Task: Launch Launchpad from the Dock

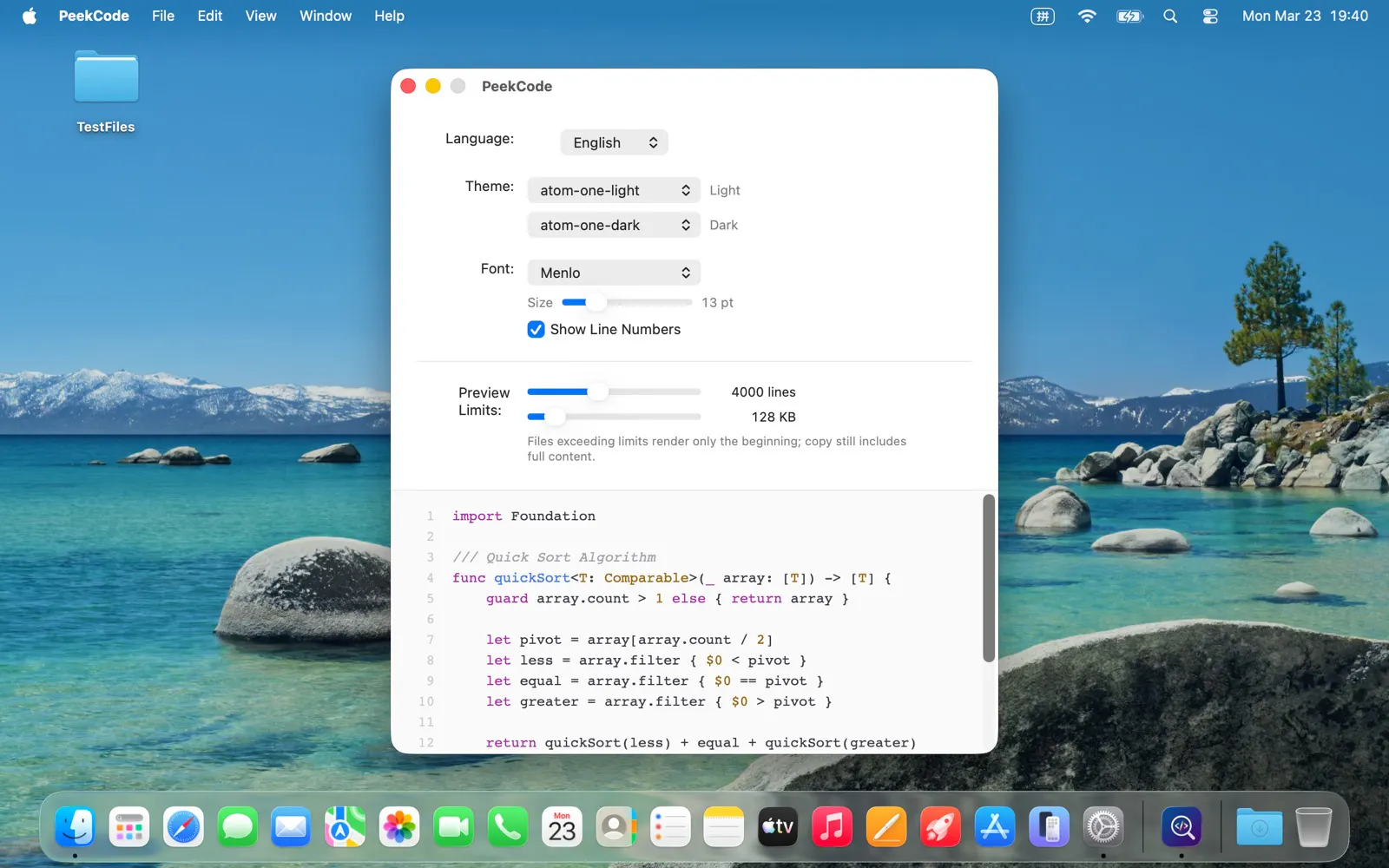Action: [x=129, y=827]
